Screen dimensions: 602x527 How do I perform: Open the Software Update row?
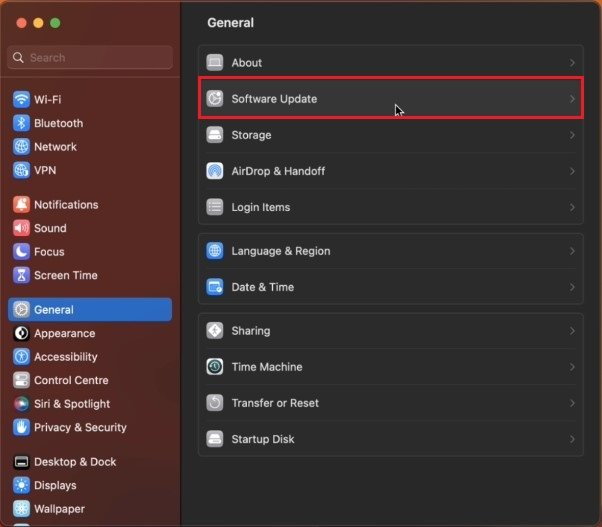(x=390, y=99)
